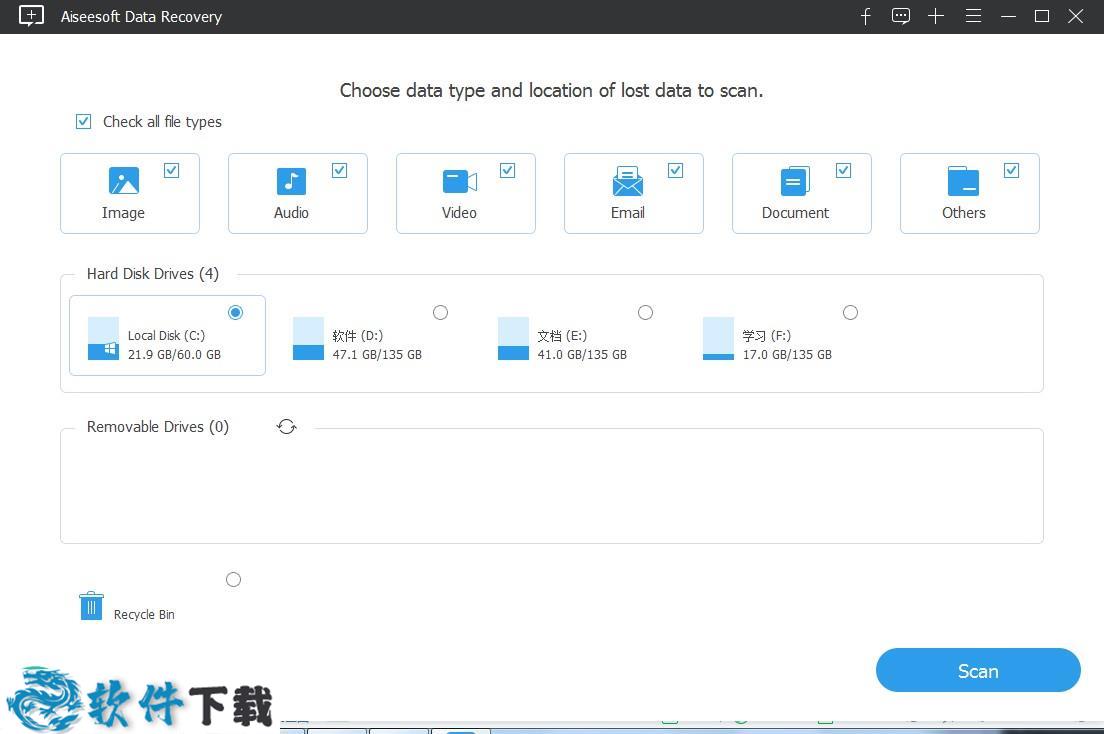1104x734 pixels.
Task: Open the feedback chat bubble icon
Action: pyautogui.click(x=901, y=16)
